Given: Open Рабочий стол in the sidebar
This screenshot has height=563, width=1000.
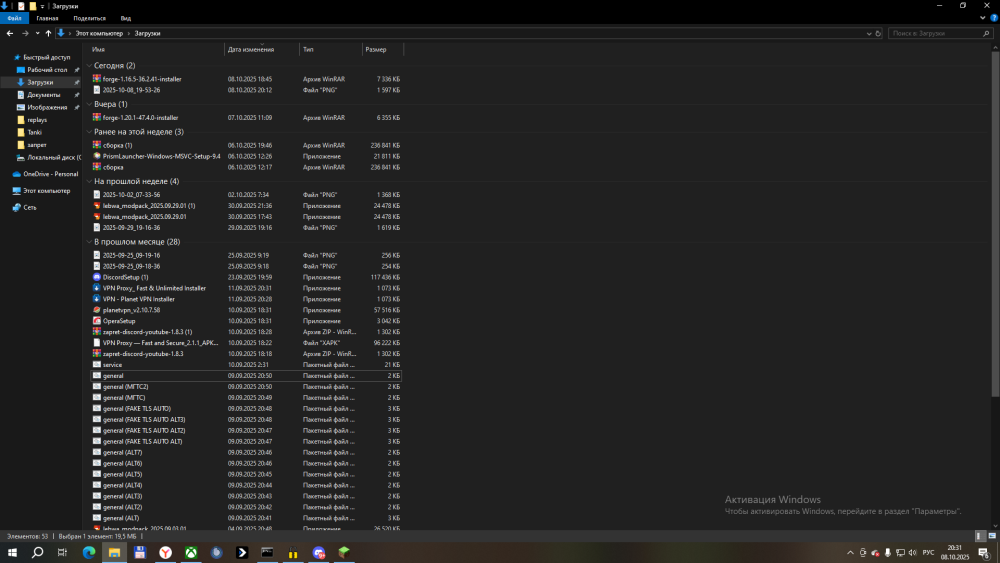Looking at the screenshot, I should [x=47, y=69].
